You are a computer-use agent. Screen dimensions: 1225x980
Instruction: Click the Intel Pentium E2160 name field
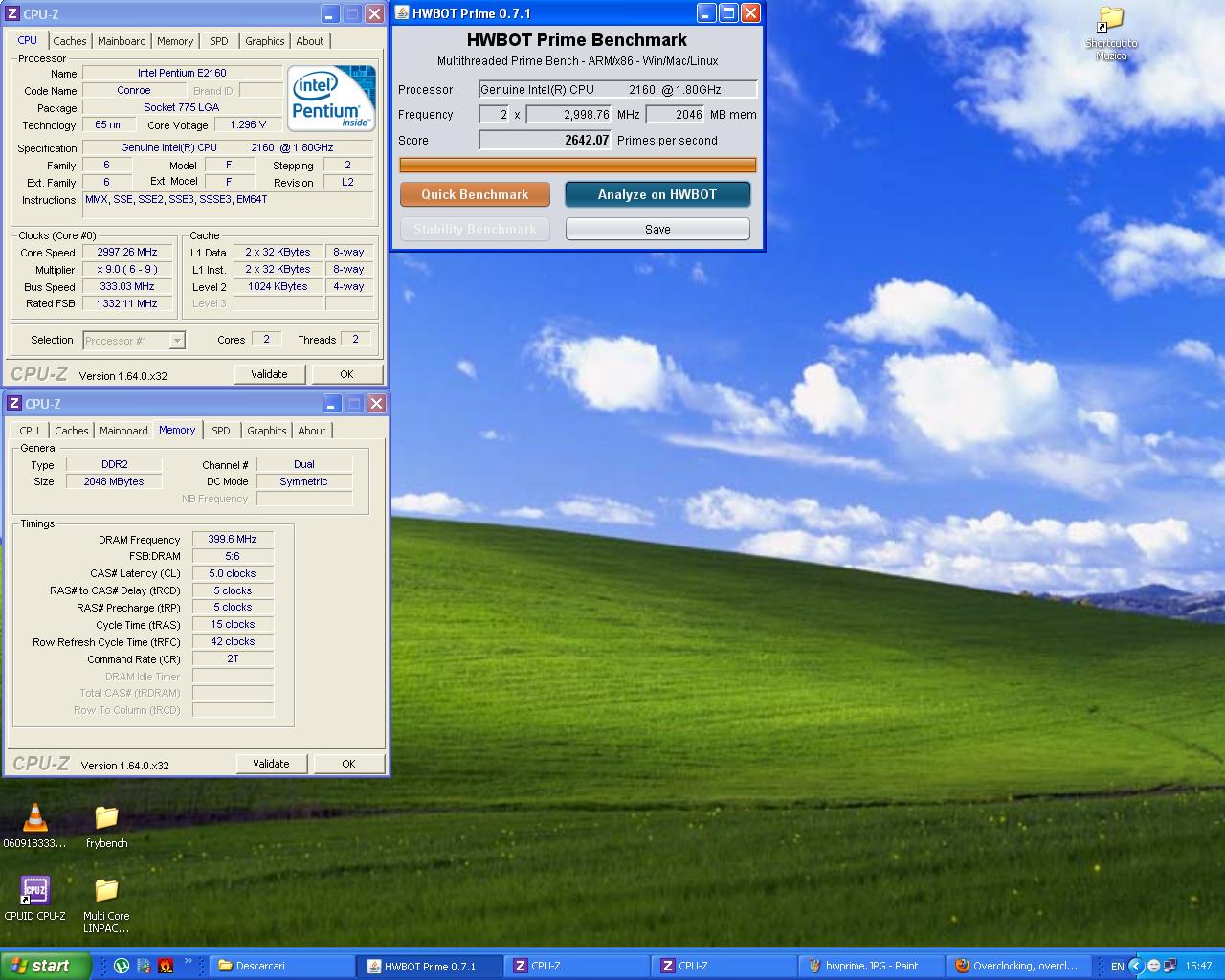point(182,73)
